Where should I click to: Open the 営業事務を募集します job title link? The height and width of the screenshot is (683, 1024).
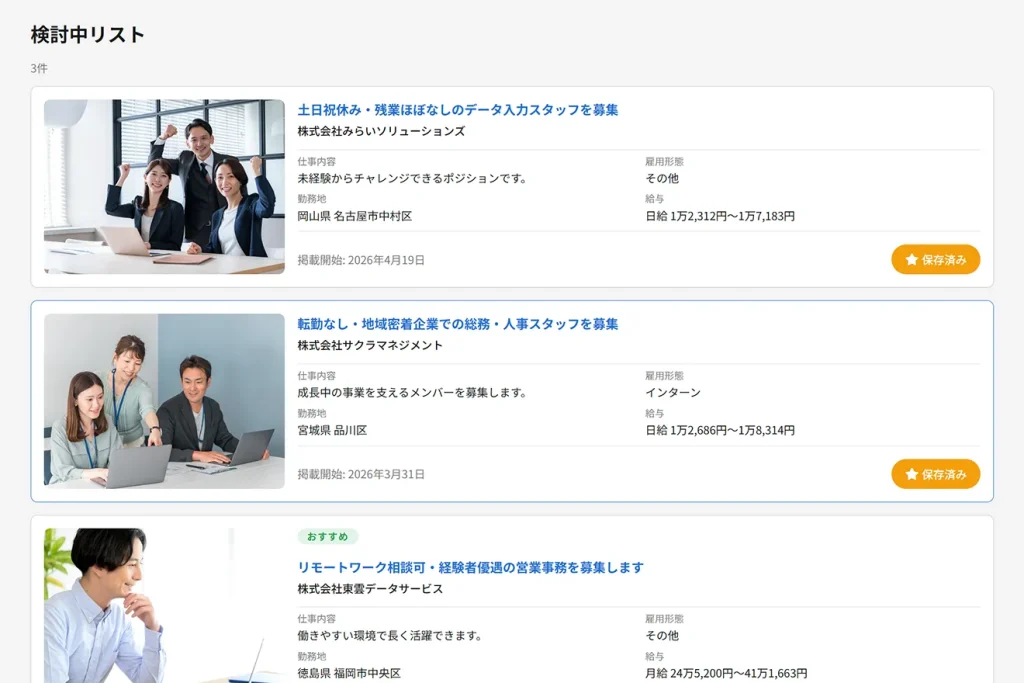(471, 567)
